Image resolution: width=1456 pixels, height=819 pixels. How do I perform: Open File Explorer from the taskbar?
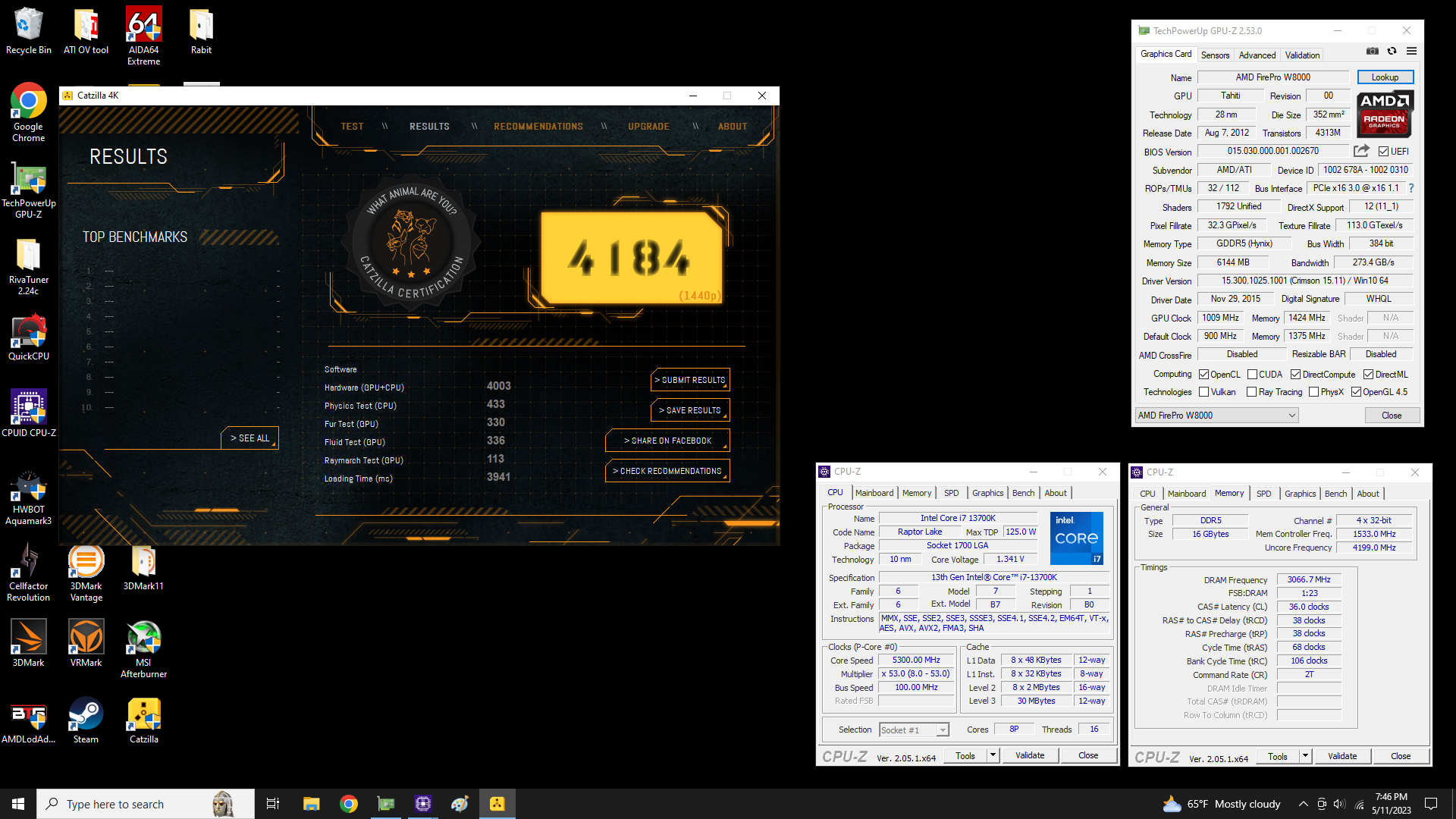tap(311, 804)
